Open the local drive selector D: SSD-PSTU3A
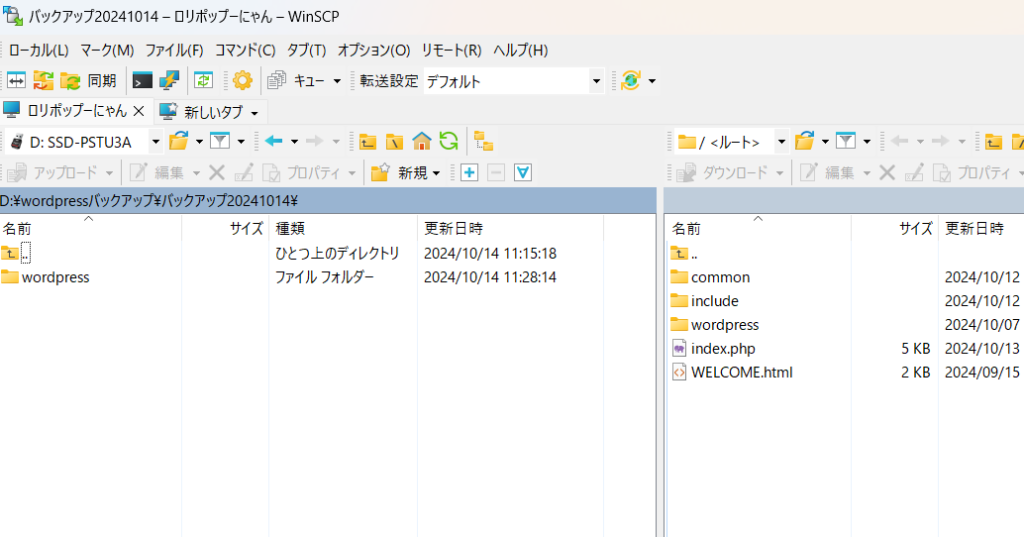 click(85, 141)
